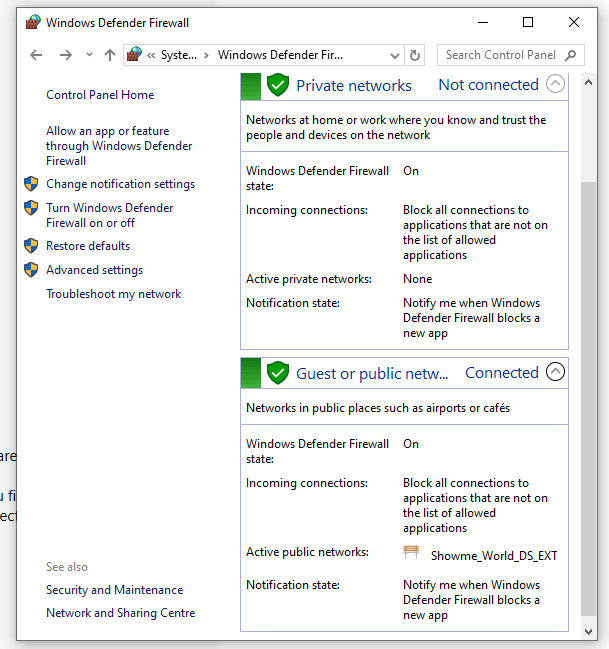The height and width of the screenshot is (649, 609).
Task: Open Change notification settings
Action: click(x=120, y=184)
